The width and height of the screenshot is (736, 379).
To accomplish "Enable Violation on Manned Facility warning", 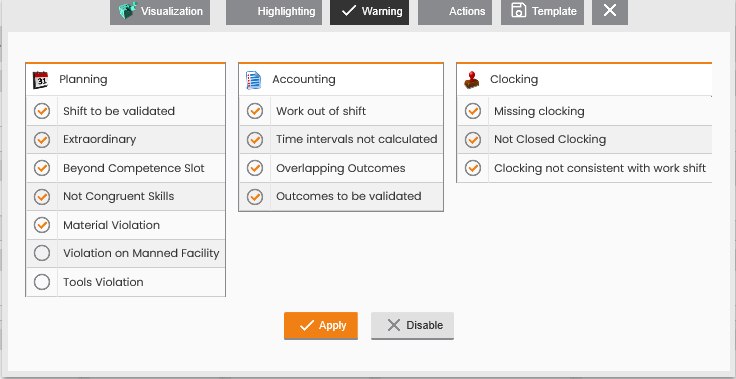I will 42,253.
